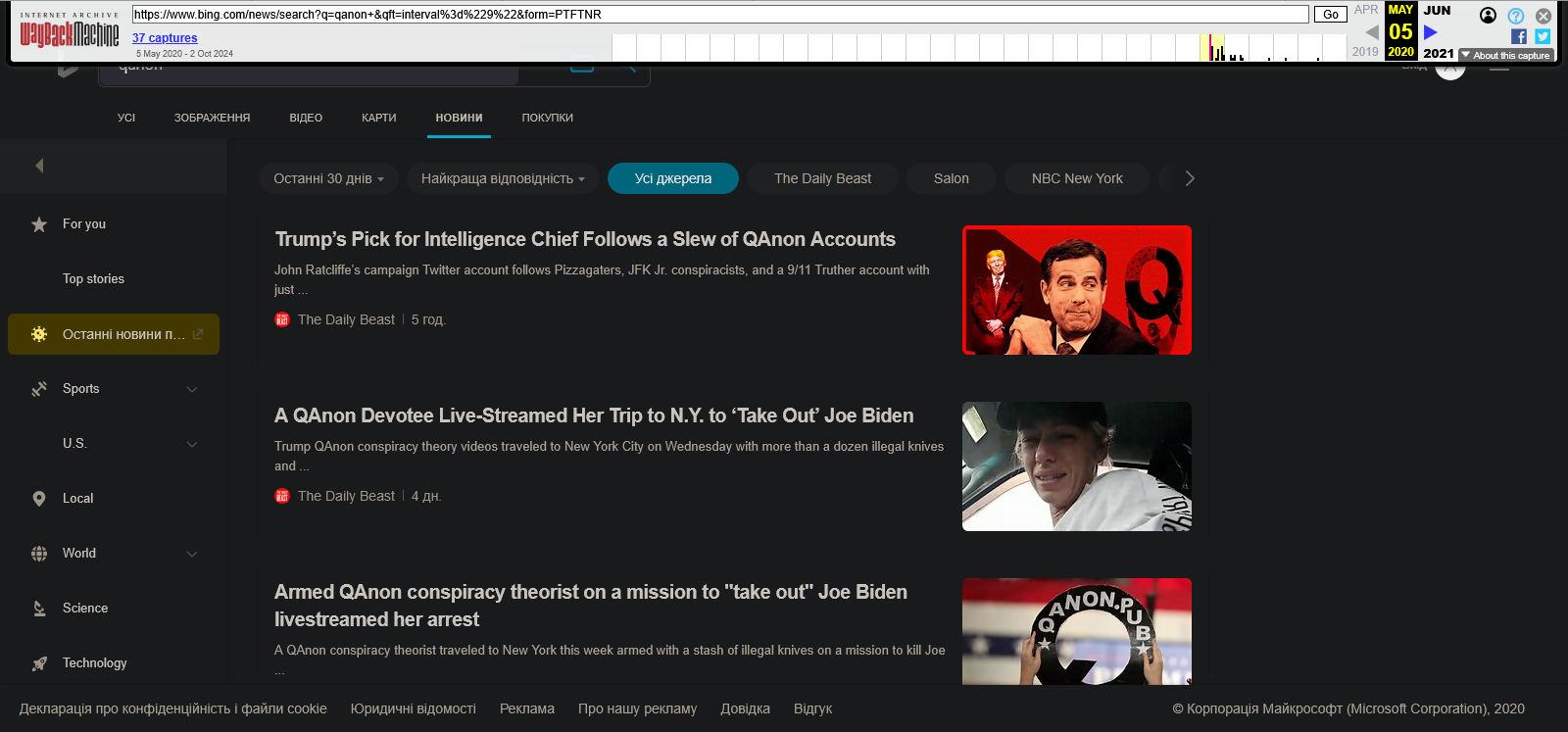Open the Останні 30 днів date dropdown
This screenshot has width=1568, height=732.
(x=328, y=178)
